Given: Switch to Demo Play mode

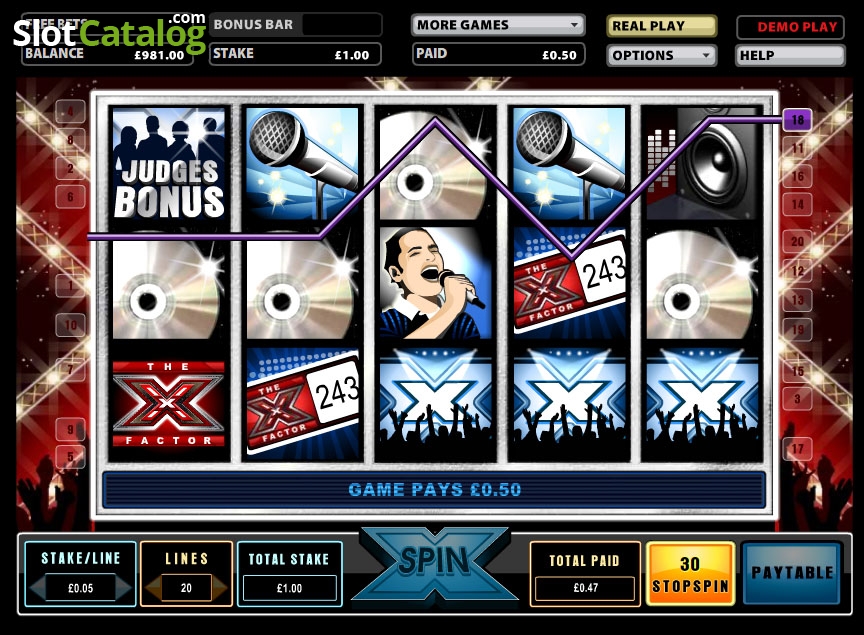Looking at the screenshot, I should (x=790, y=27).
